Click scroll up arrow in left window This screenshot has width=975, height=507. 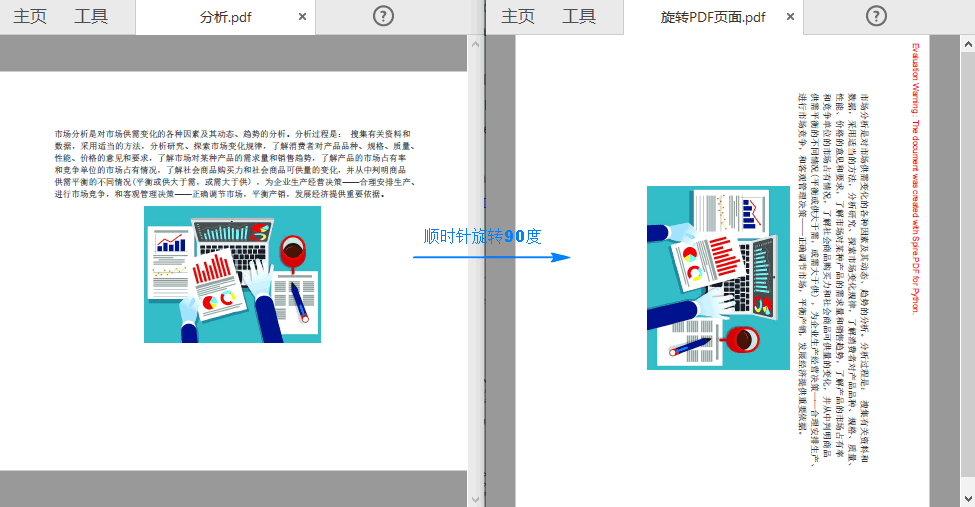[476, 44]
